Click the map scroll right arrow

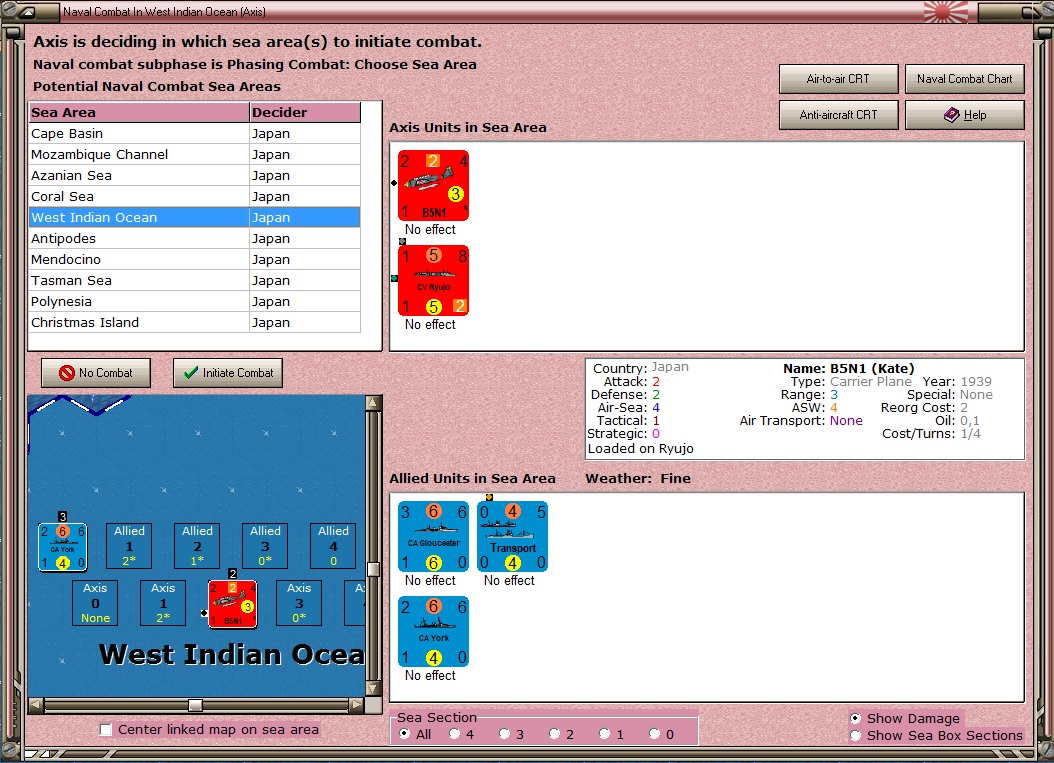click(x=357, y=705)
